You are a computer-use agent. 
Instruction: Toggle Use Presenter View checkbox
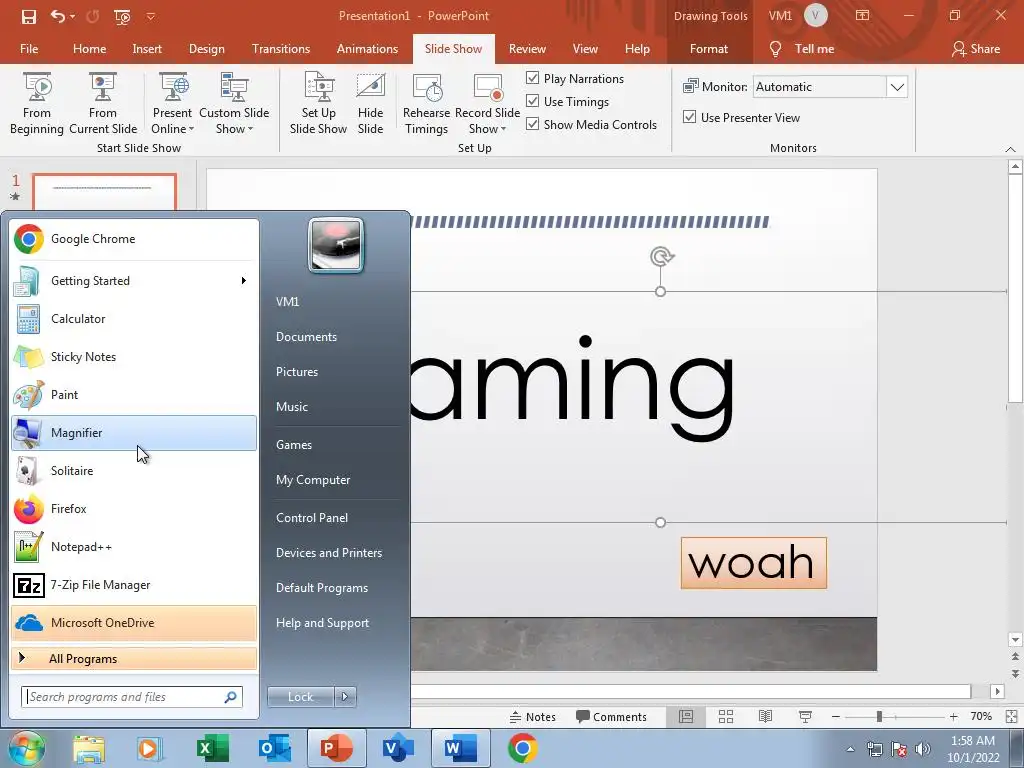tap(689, 118)
